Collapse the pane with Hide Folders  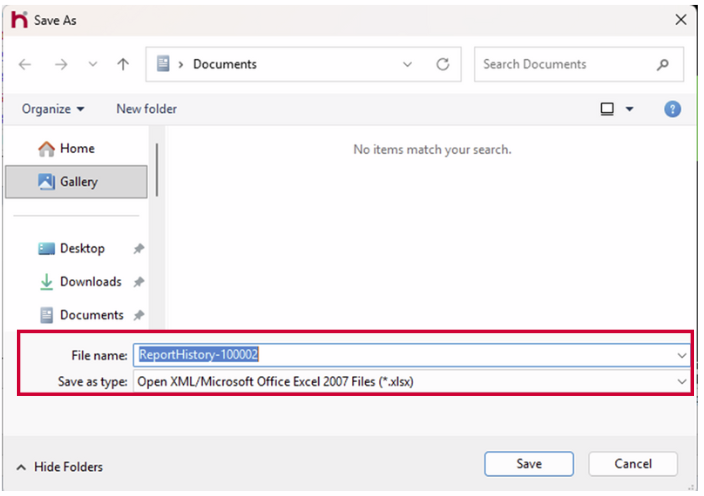[60, 467]
